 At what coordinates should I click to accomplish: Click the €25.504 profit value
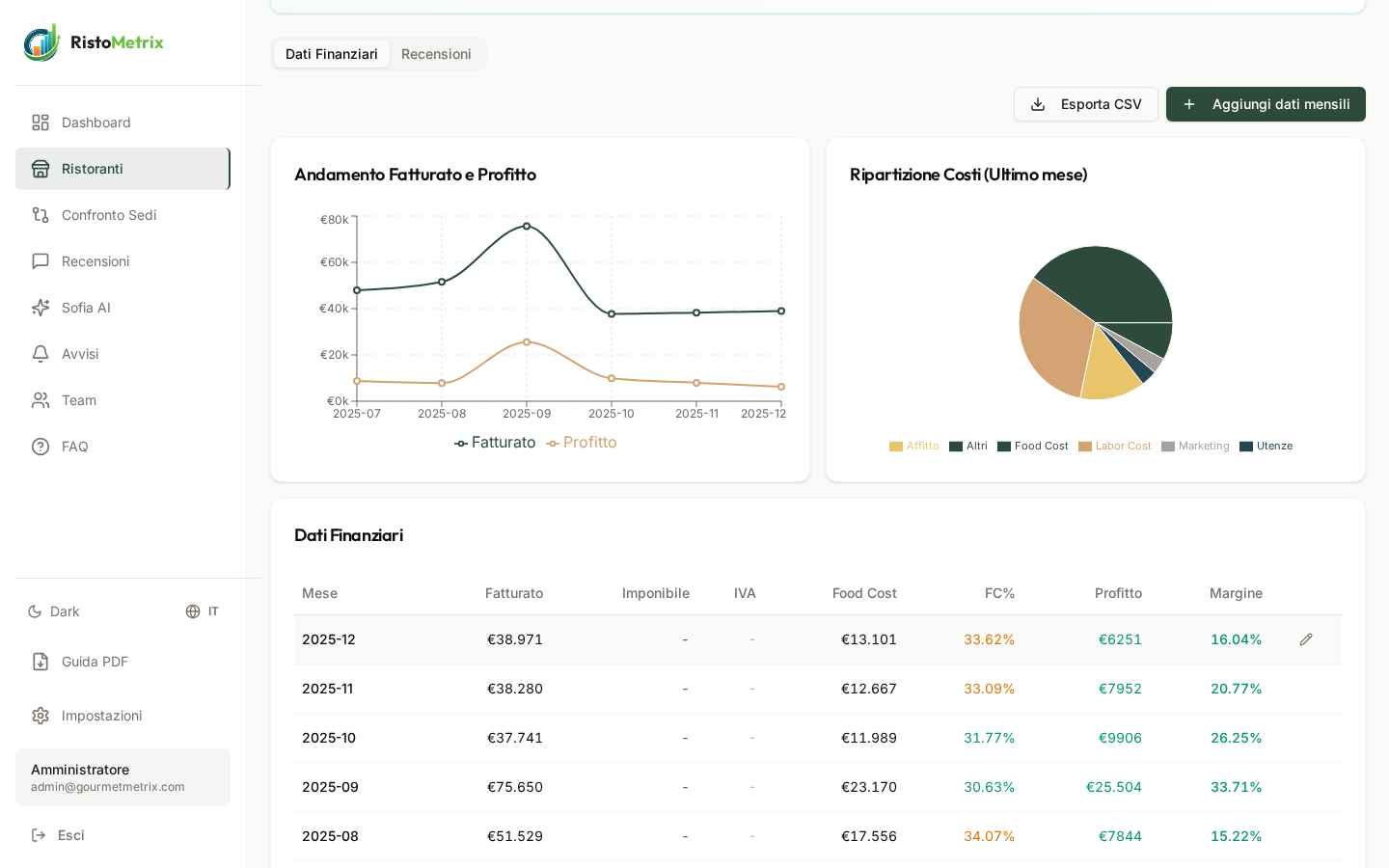pyautogui.click(x=1114, y=787)
